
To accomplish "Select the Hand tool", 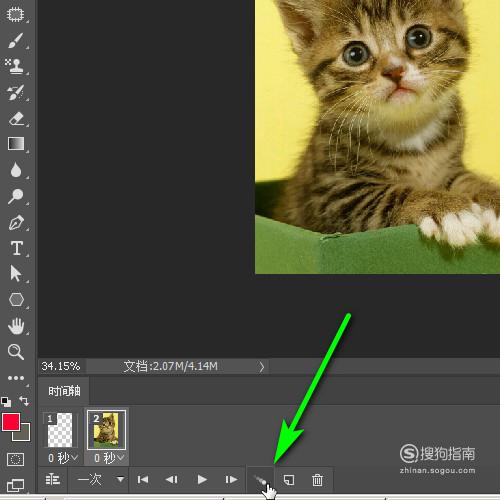I will click(16, 326).
